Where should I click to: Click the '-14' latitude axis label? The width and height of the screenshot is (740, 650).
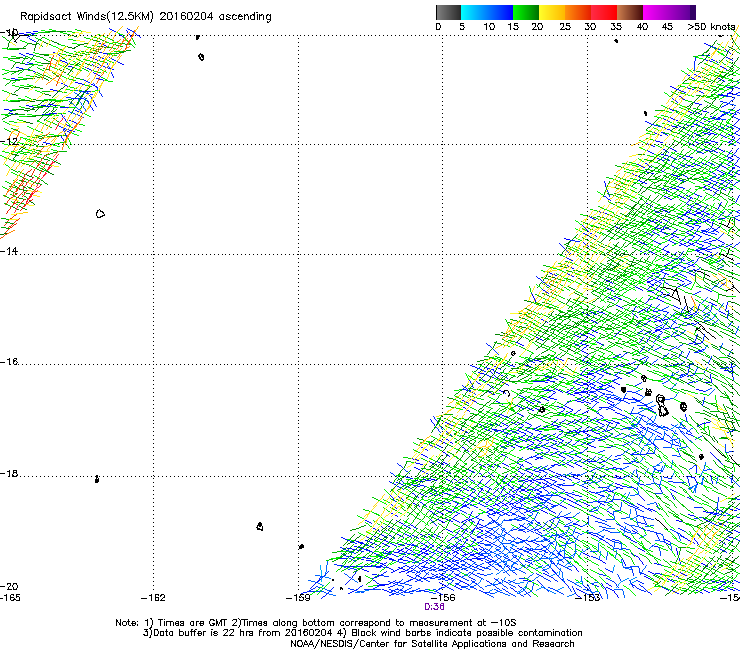[9, 251]
